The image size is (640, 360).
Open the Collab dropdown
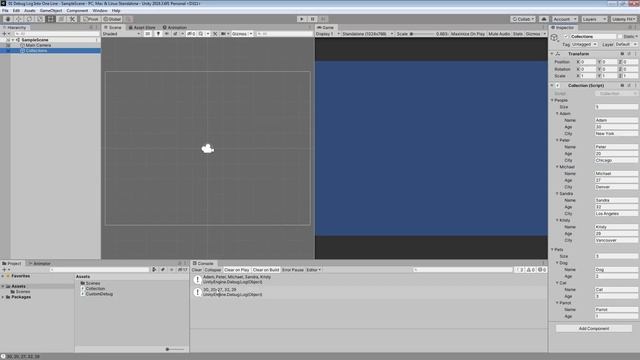[523, 19]
